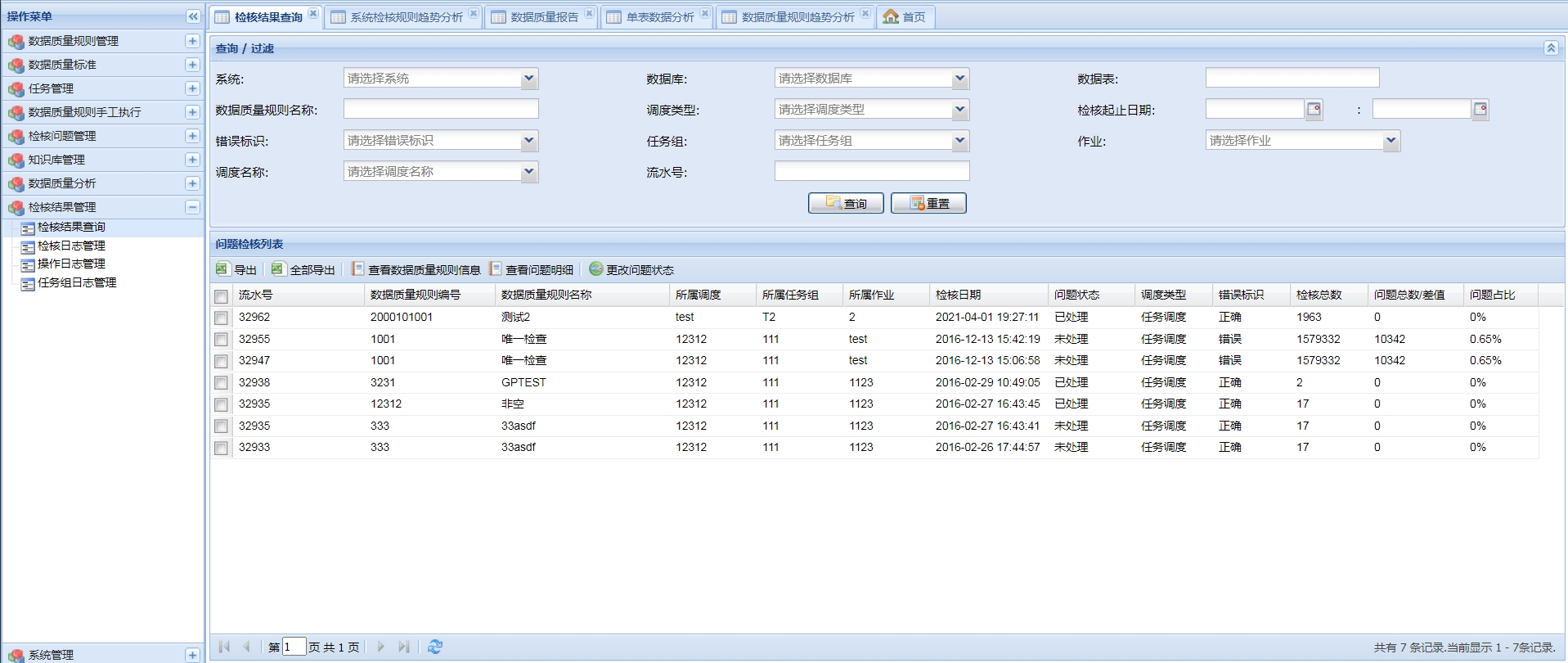1568x663 pixels.
Task: Focus the 流水号 input field
Action: tap(872, 172)
